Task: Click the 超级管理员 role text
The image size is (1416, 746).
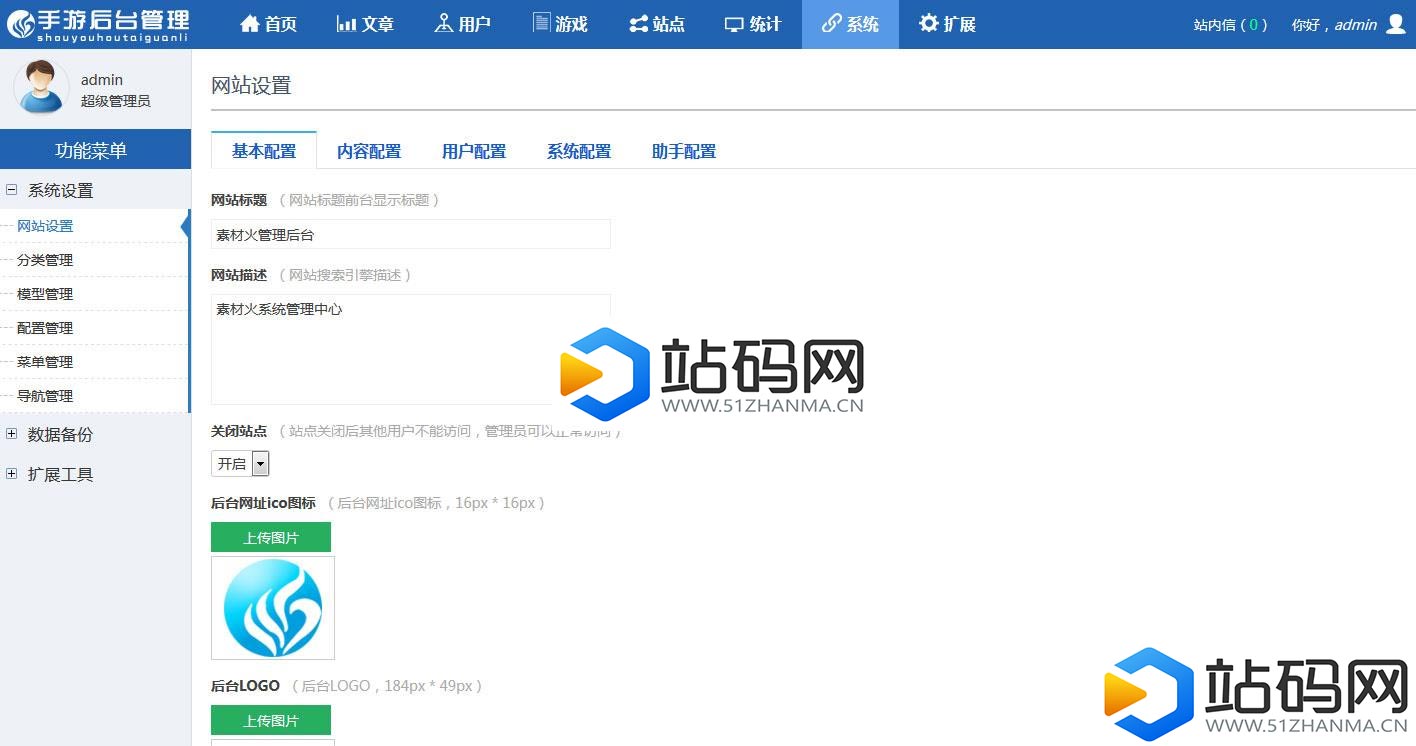Action: pyautogui.click(x=116, y=101)
